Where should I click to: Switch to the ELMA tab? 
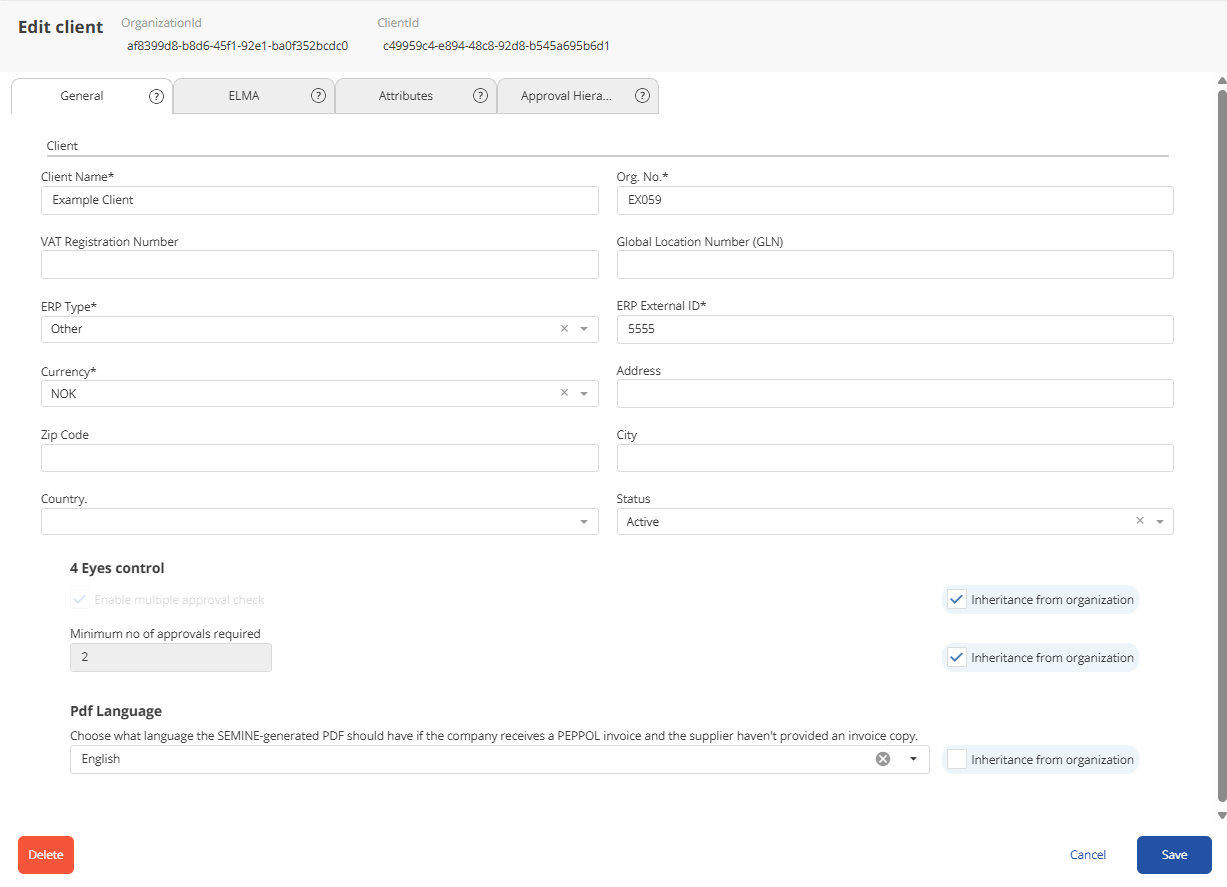[x=254, y=96]
